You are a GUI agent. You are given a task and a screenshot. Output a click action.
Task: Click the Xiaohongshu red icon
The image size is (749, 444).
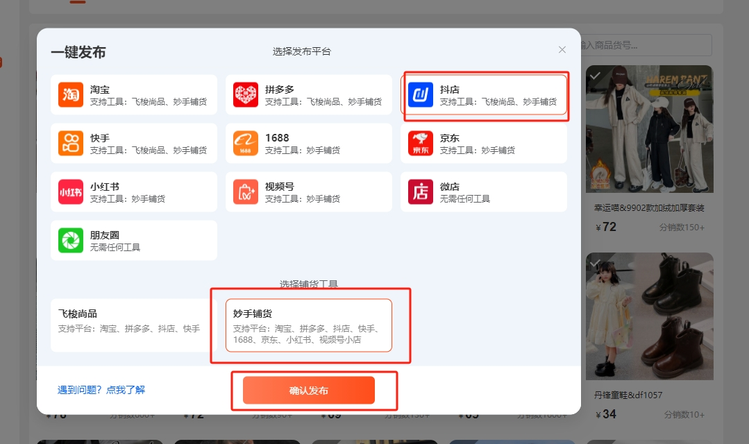pyautogui.click(x=71, y=192)
